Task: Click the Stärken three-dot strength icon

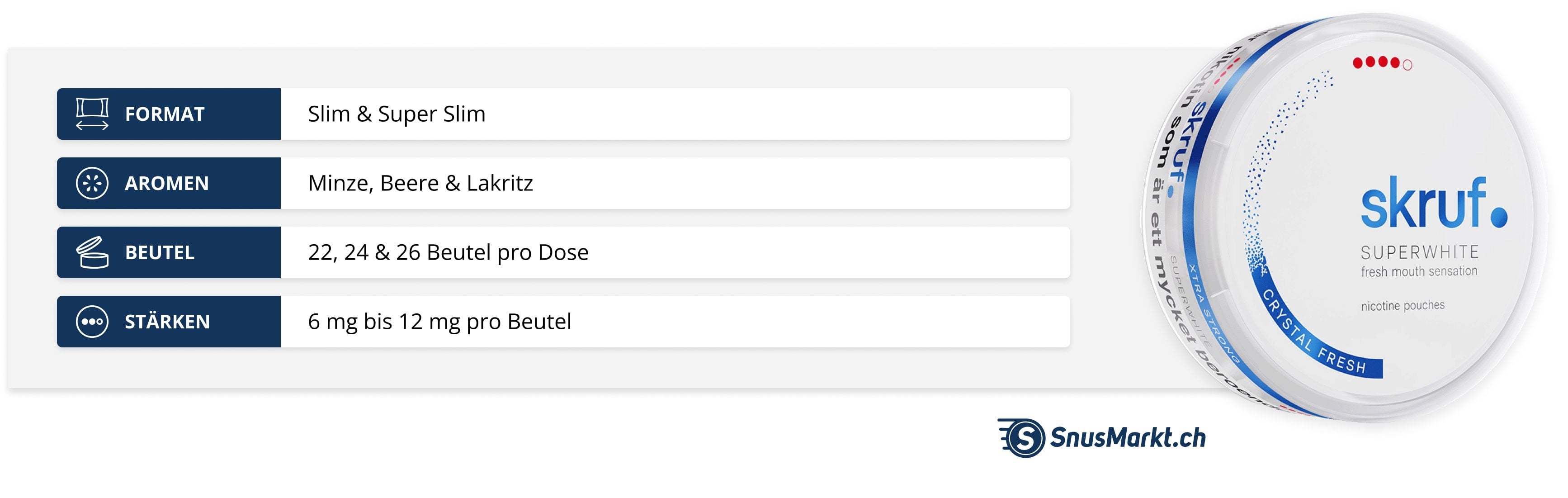Action: pos(92,322)
